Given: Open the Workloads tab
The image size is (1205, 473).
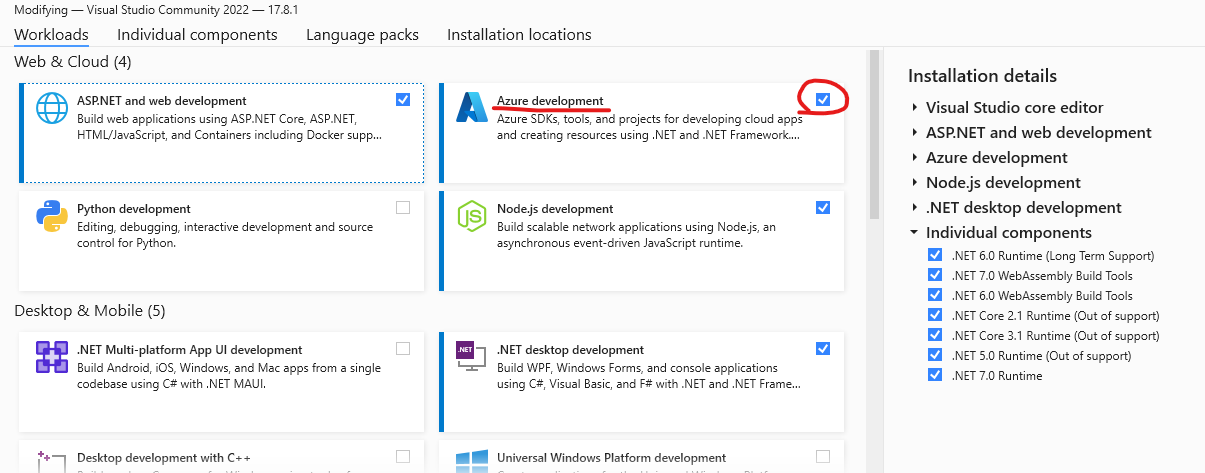Looking at the screenshot, I should 51,34.
